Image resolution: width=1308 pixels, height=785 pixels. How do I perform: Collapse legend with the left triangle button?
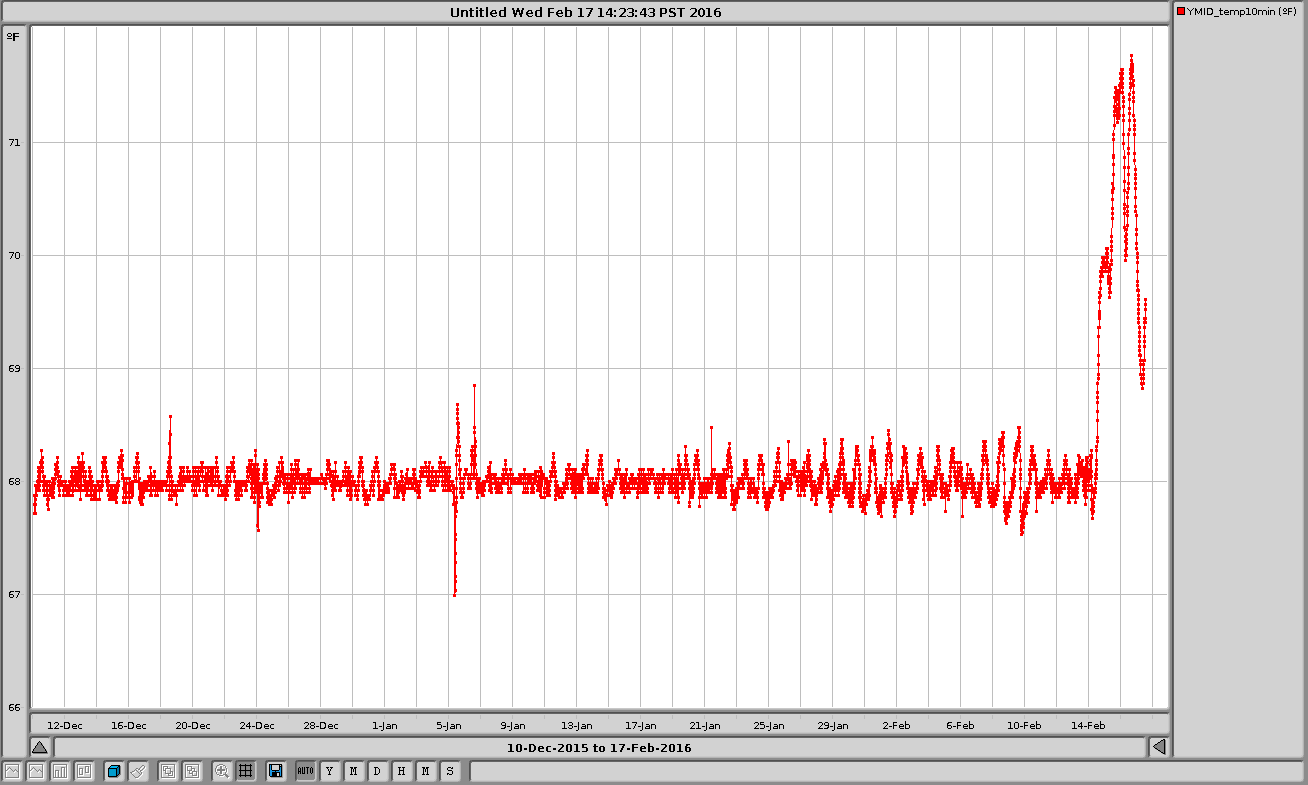coord(1158,747)
